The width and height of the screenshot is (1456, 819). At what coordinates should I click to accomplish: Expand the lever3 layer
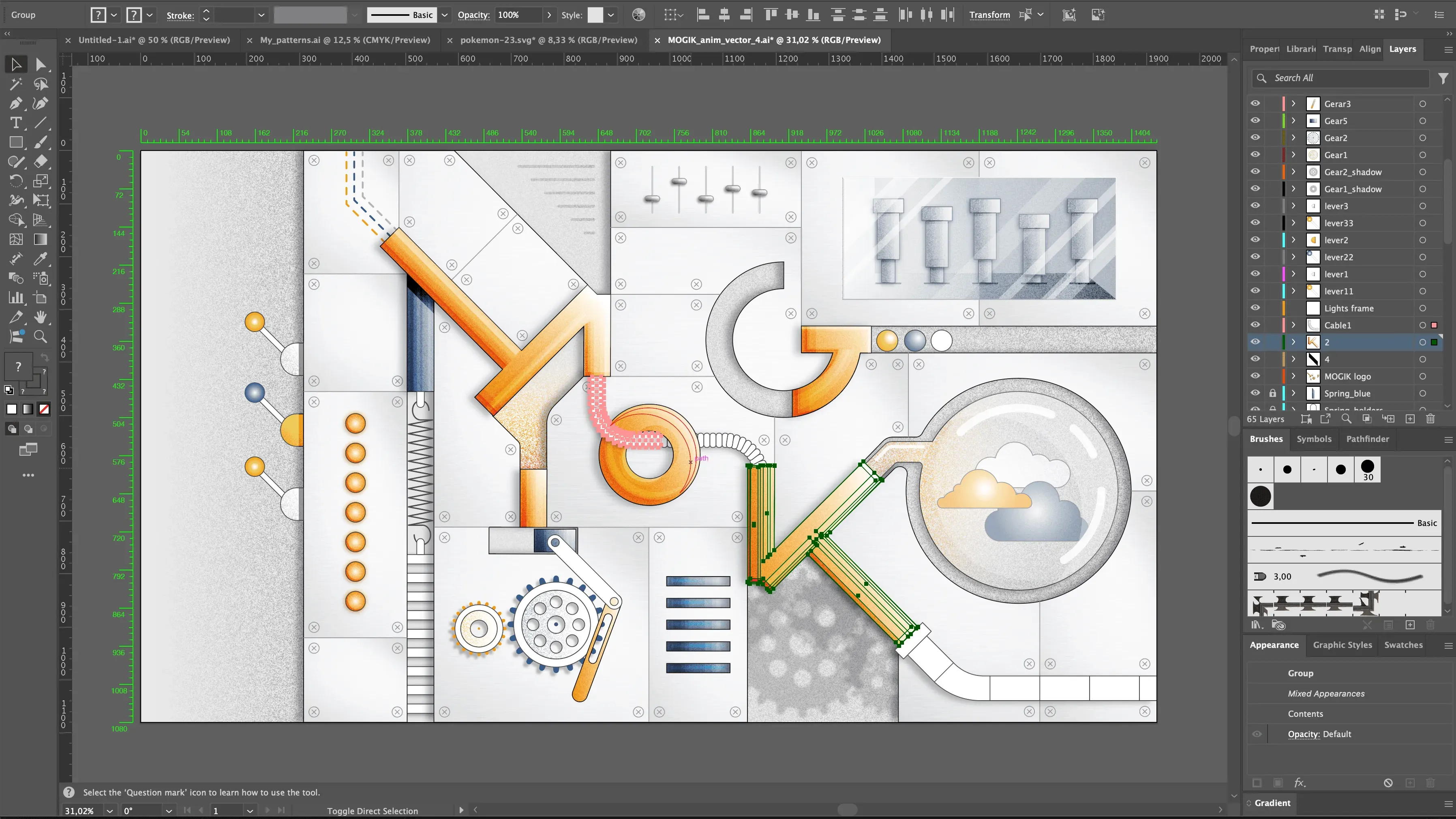click(x=1293, y=206)
